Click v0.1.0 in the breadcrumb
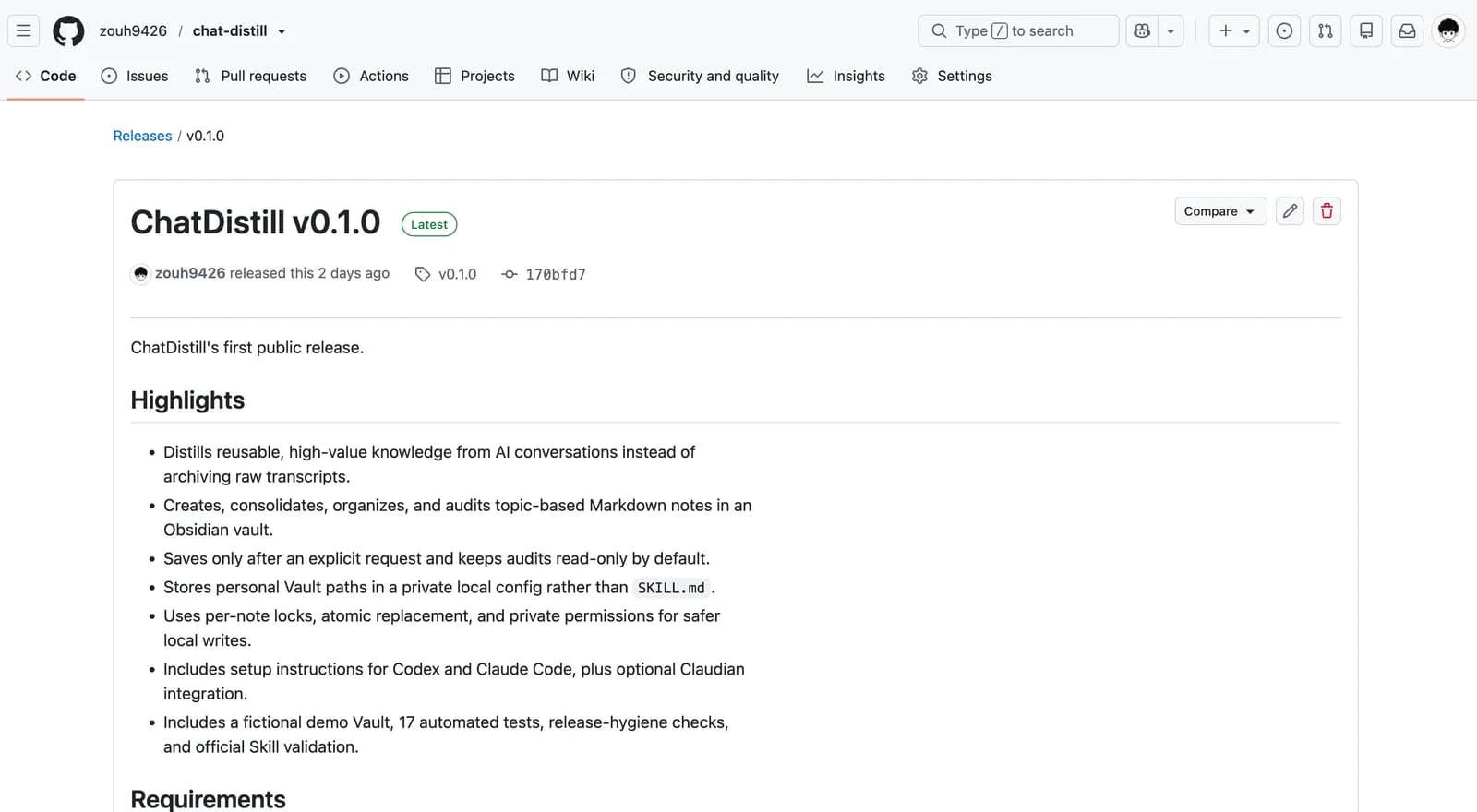 205,136
